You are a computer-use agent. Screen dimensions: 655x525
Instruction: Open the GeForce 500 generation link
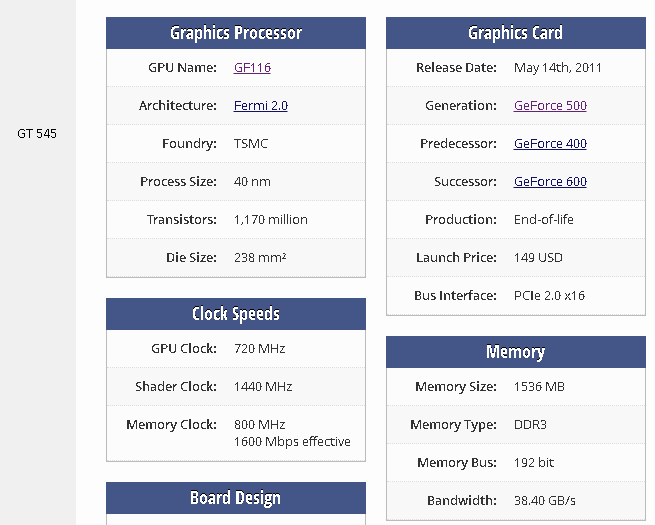[550, 106]
